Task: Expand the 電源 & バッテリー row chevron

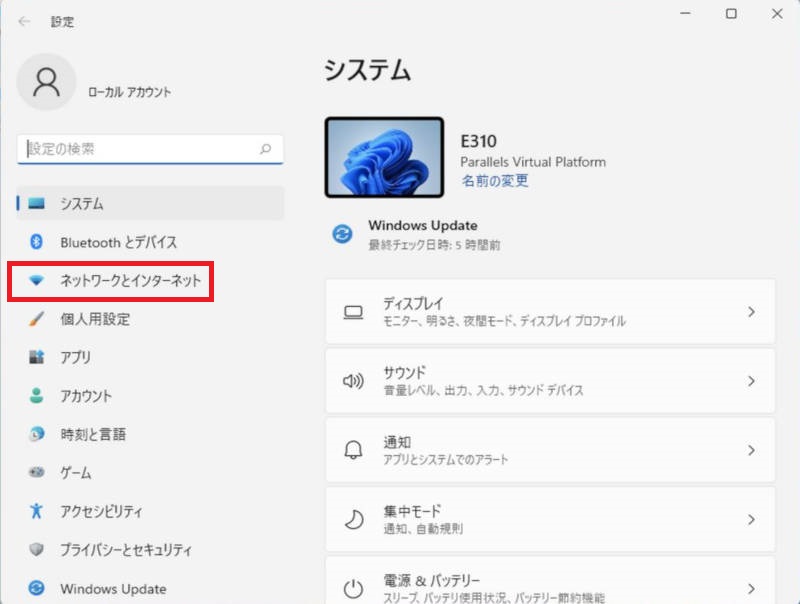Action: (x=751, y=589)
